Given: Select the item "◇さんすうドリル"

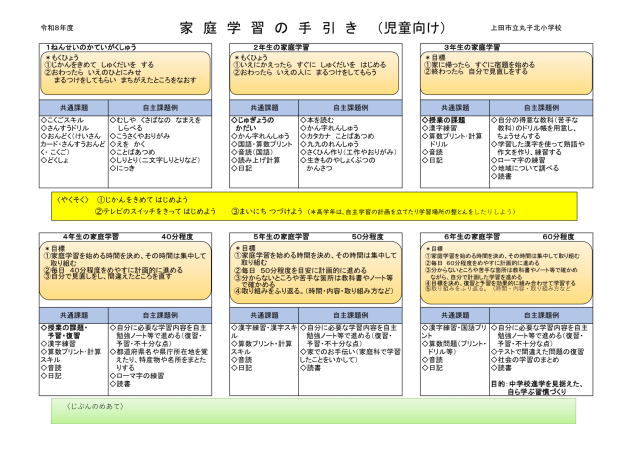Looking at the screenshot, I should (65, 128).
